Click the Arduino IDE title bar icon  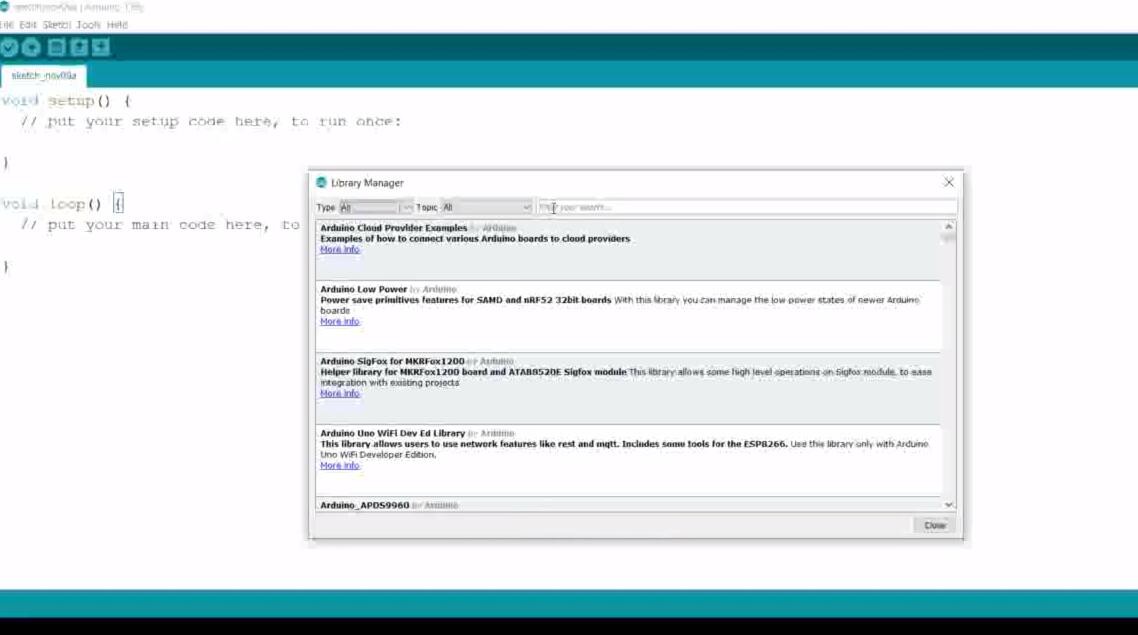click(x=4, y=7)
